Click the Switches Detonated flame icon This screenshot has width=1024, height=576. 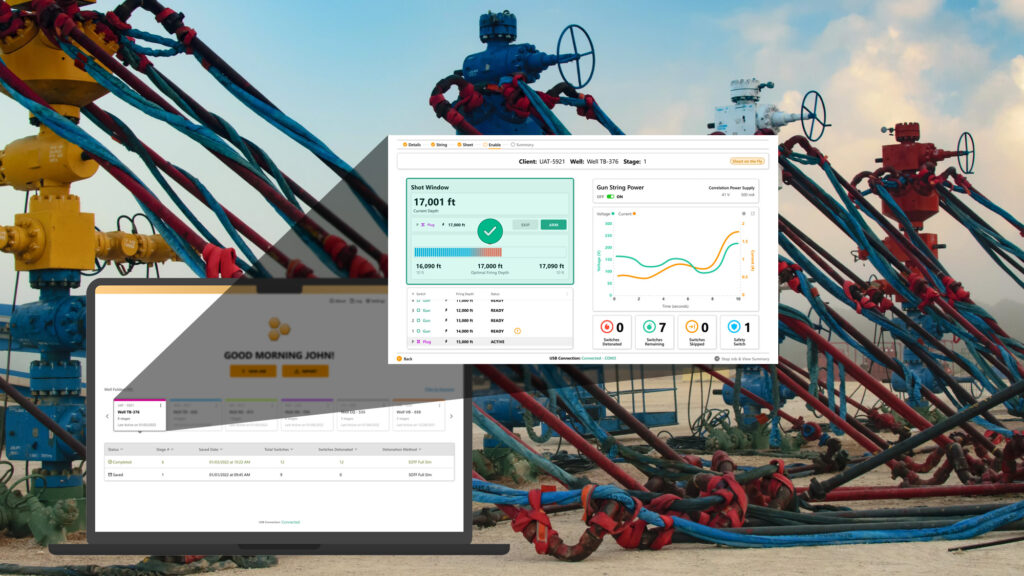(x=605, y=327)
